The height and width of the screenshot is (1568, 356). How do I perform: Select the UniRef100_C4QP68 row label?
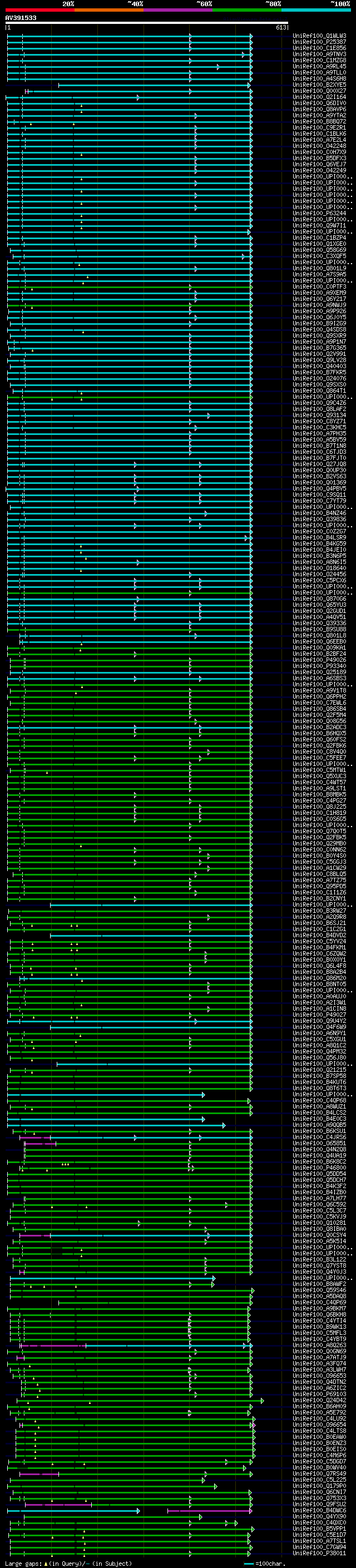(319, 1101)
